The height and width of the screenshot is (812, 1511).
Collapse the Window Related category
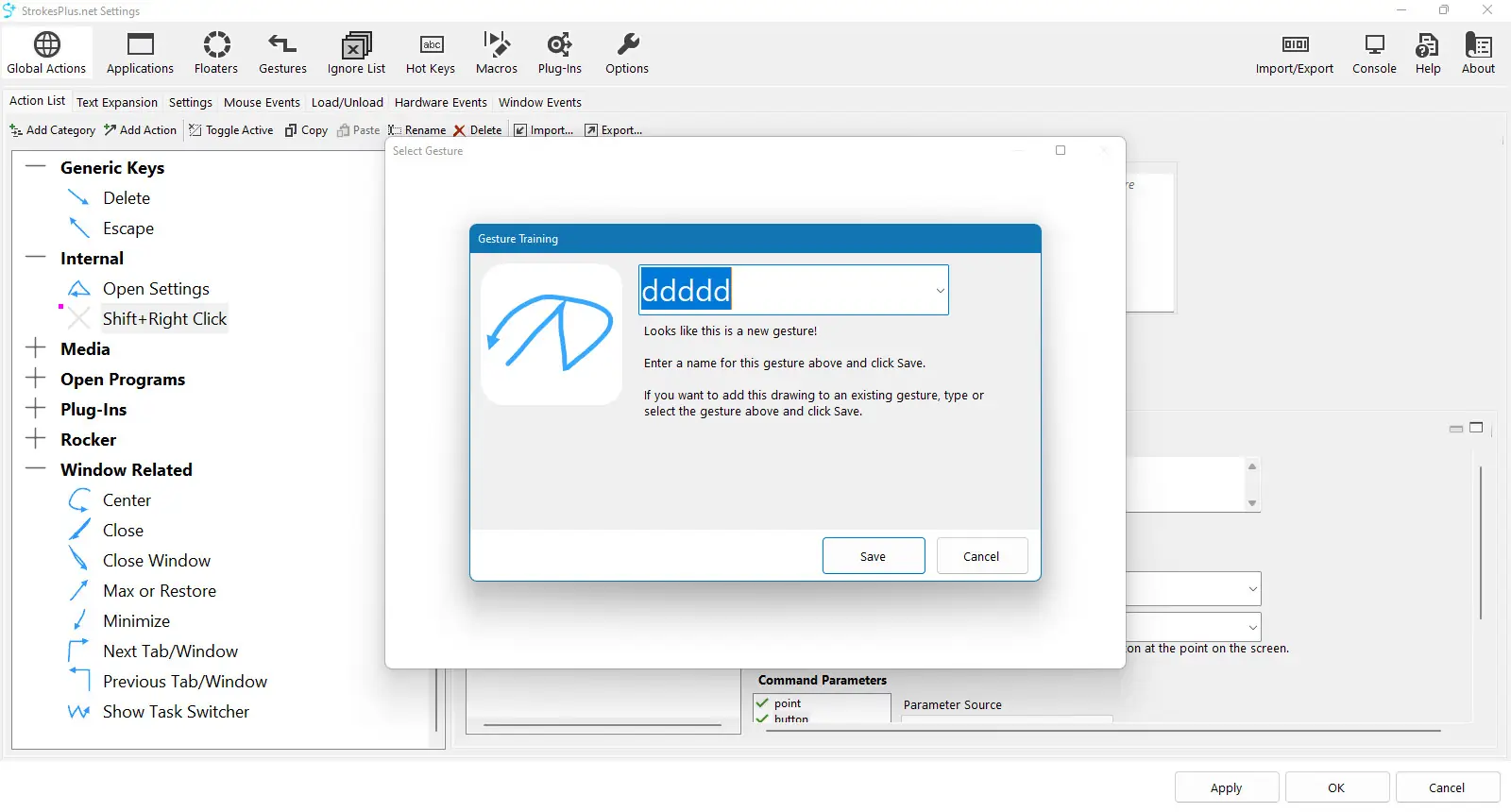tap(36, 469)
